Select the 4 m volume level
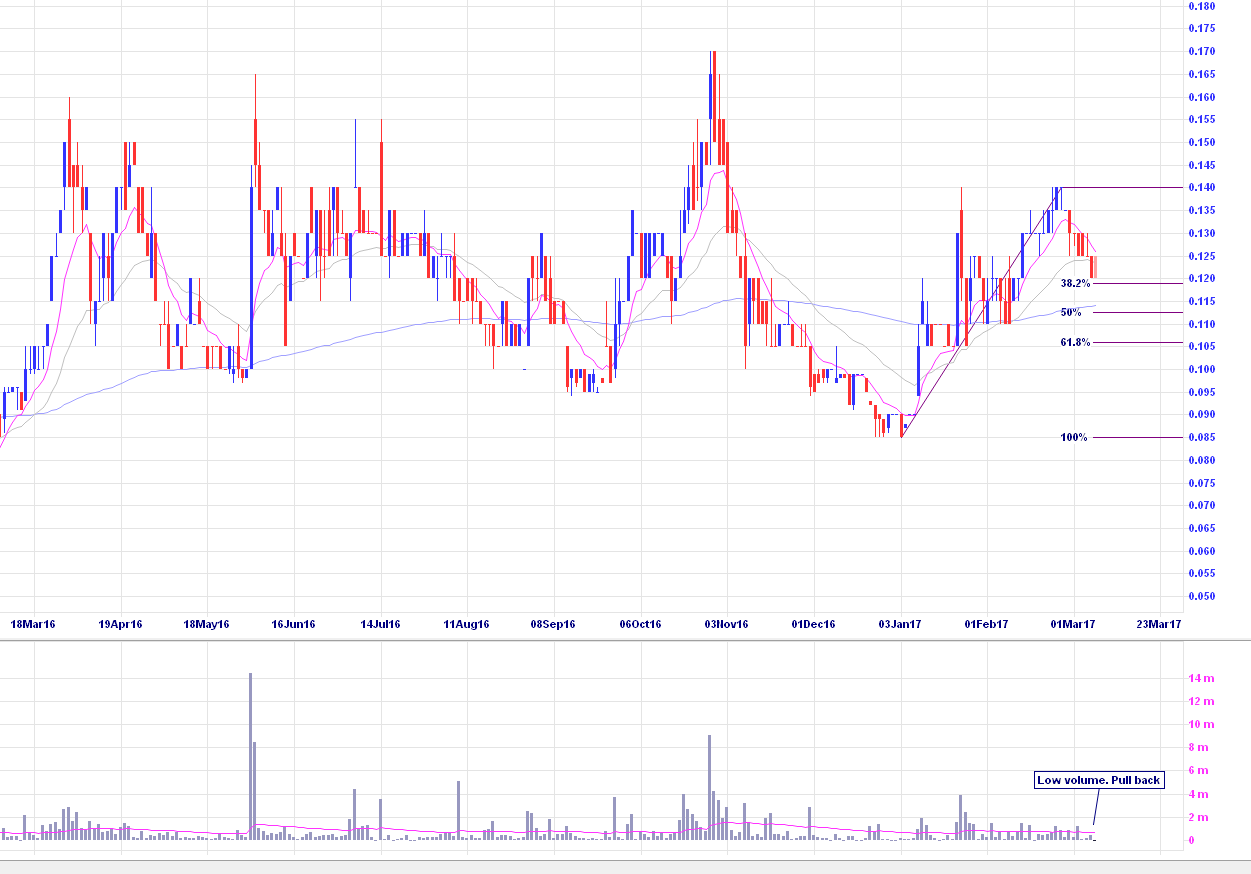The image size is (1251, 874). (x=1198, y=795)
